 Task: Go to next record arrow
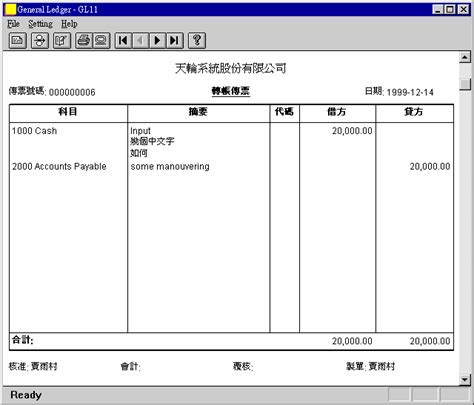click(158, 41)
